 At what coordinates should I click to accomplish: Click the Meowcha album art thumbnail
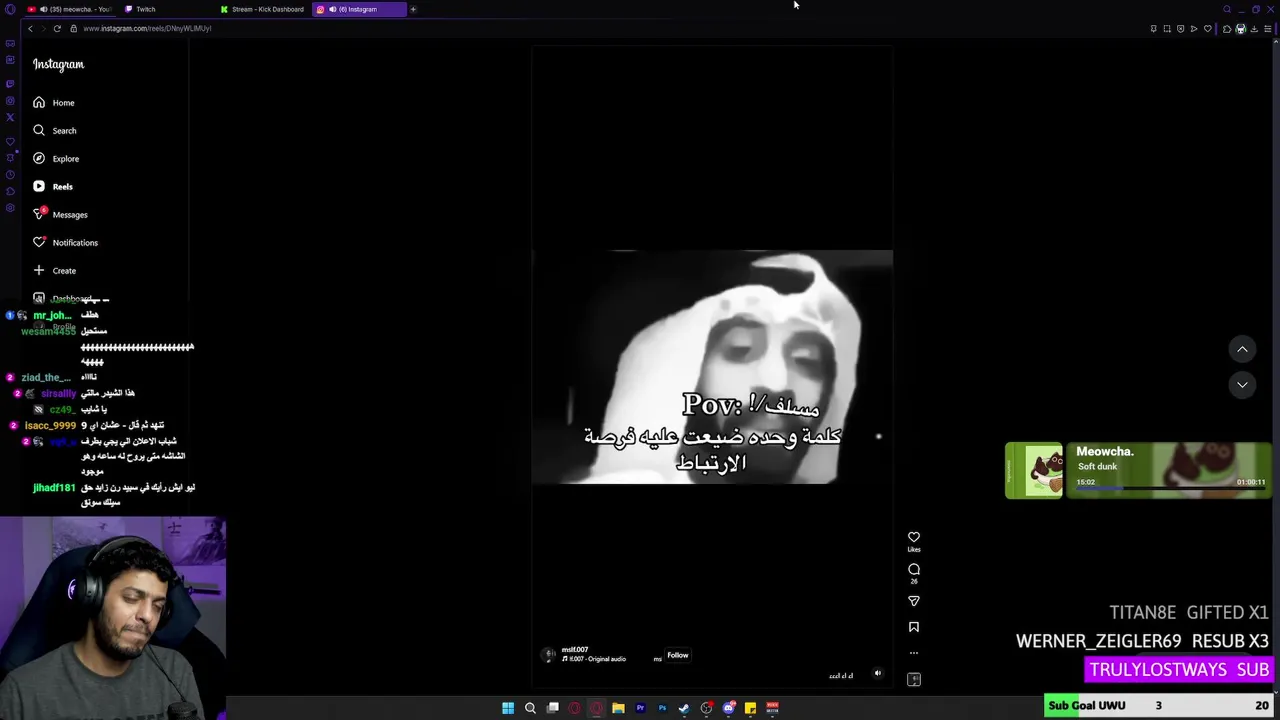[1034, 470]
